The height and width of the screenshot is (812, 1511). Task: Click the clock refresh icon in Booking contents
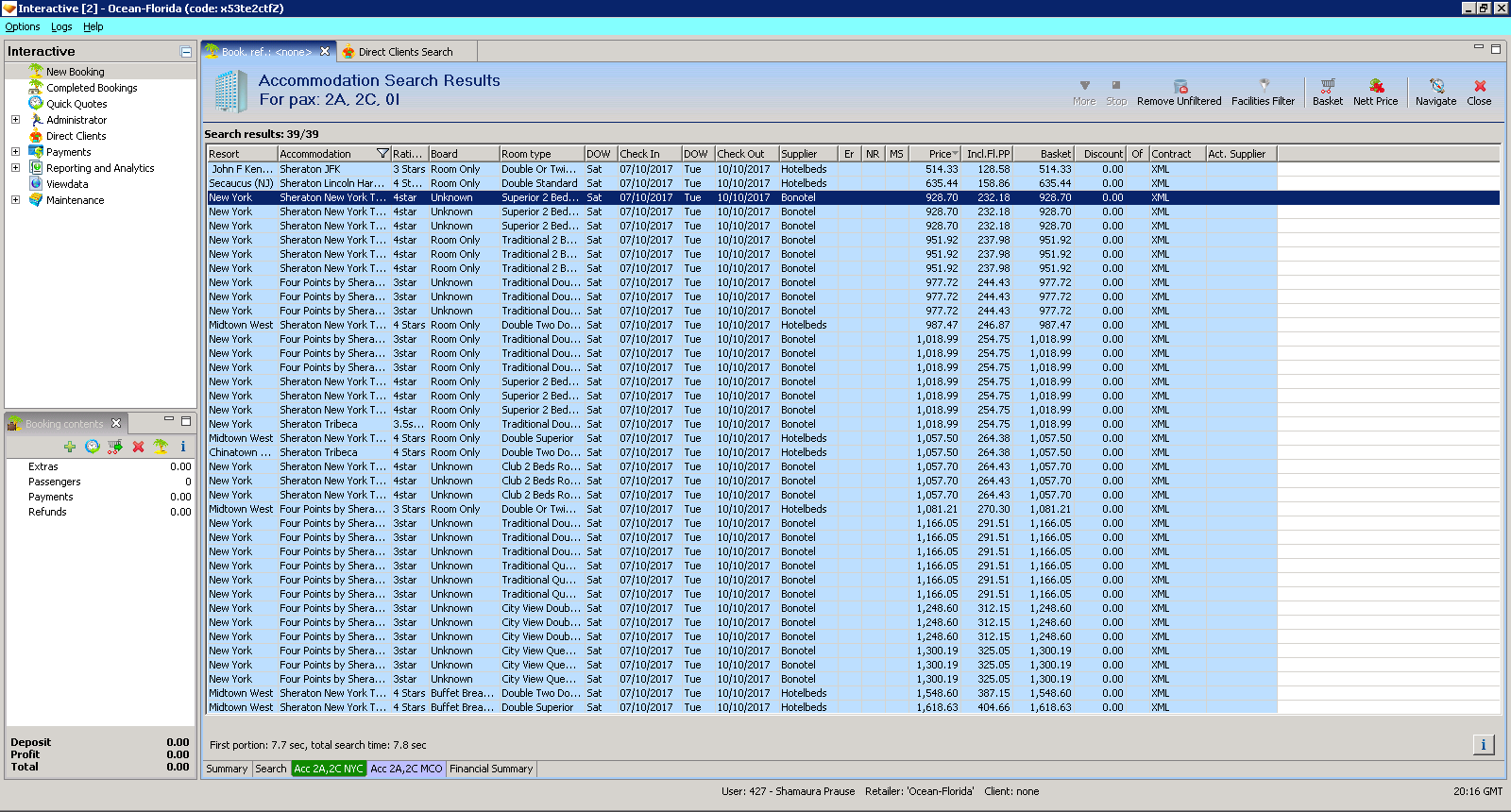(x=93, y=447)
